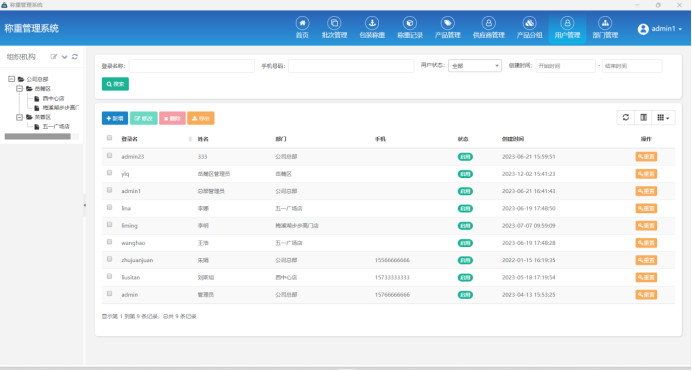Check the bottom admin row checkbox
Screen dimensions: 692x371
pos(109,293)
